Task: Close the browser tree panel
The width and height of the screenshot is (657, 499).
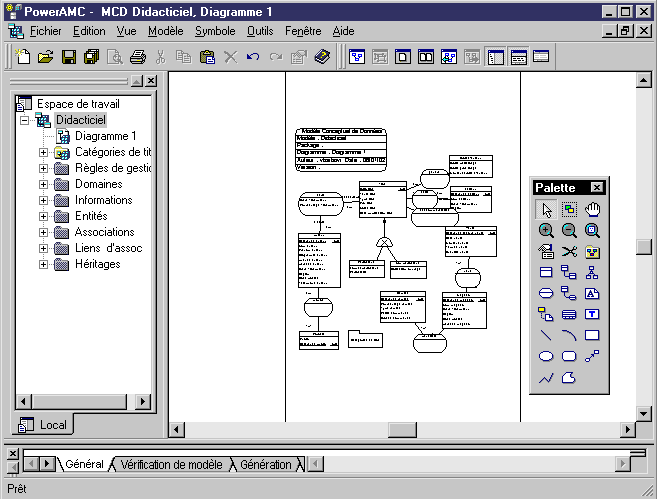Action: click(151, 81)
